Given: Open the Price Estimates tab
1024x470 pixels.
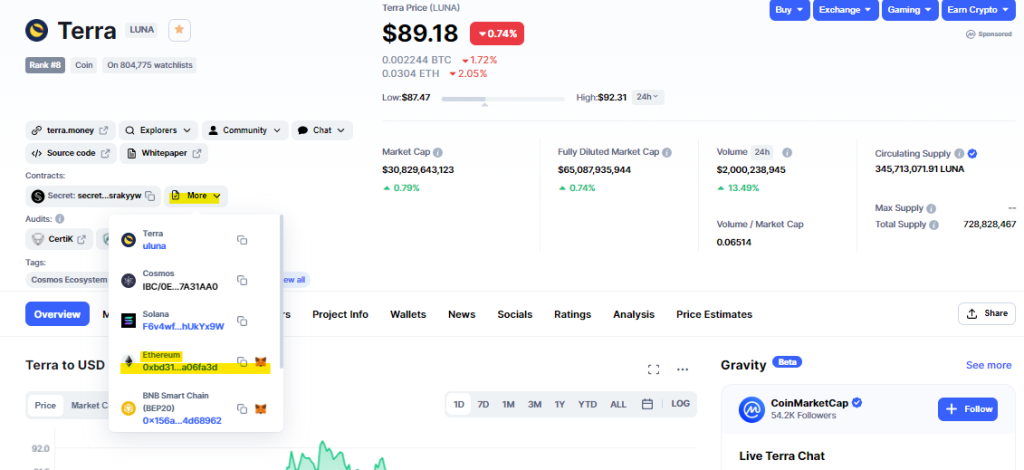Looking at the screenshot, I should [714, 315].
